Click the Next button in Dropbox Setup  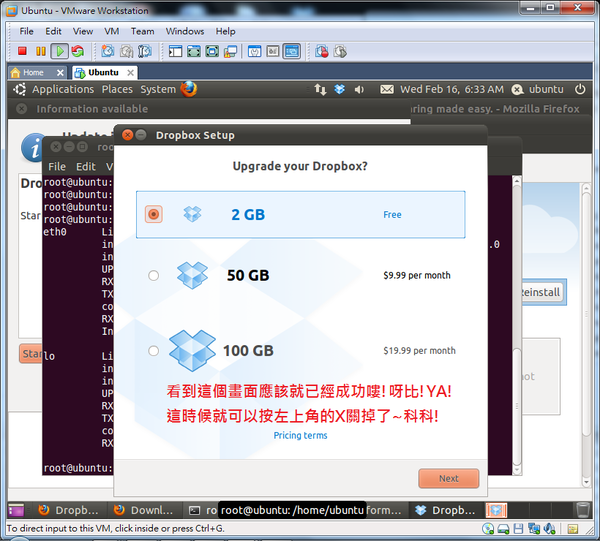tap(448, 479)
